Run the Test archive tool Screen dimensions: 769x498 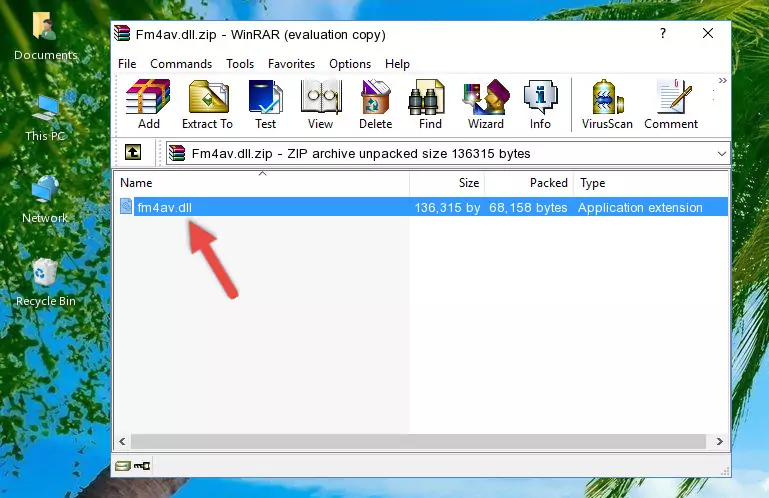(x=265, y=105)
